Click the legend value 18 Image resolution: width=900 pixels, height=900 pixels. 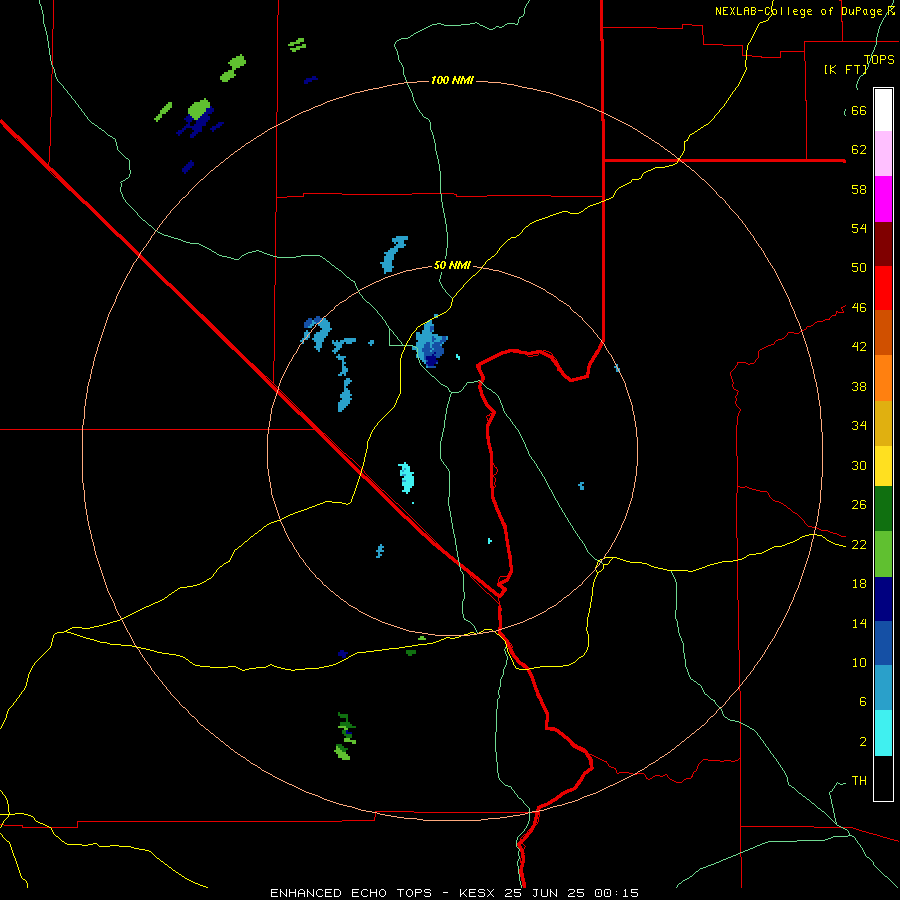859,584
